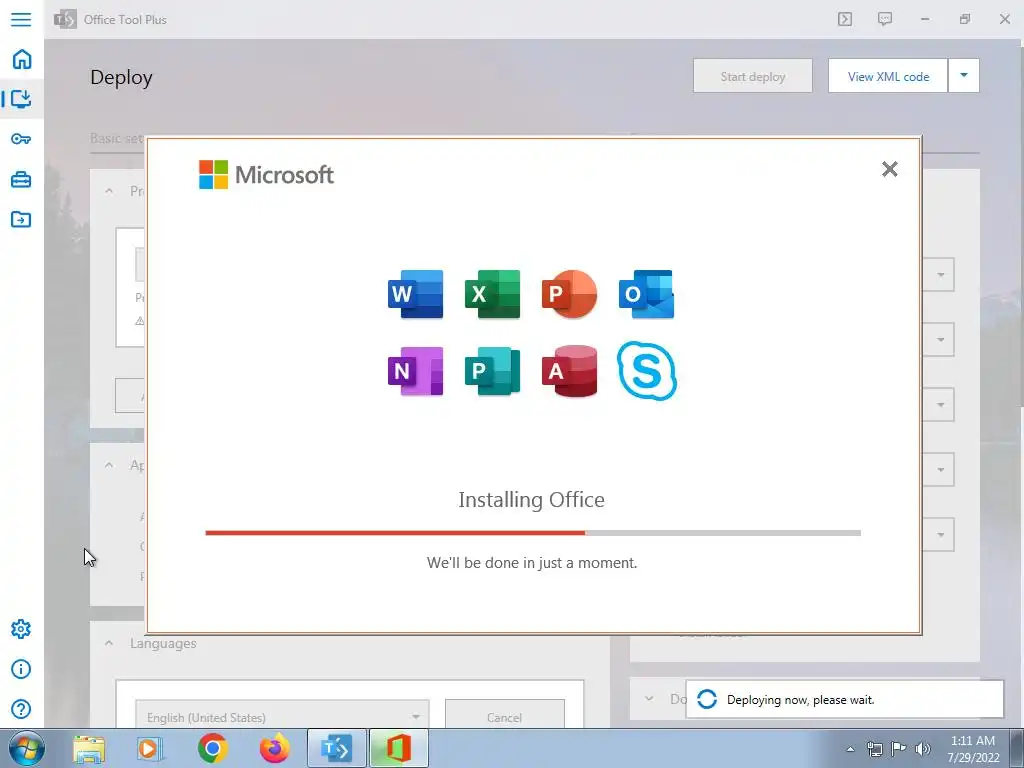Screen dimensions: 1024x768
Task: Open the command box icon in the title bar
Action: pyautogui.click(x=845, y=19)
